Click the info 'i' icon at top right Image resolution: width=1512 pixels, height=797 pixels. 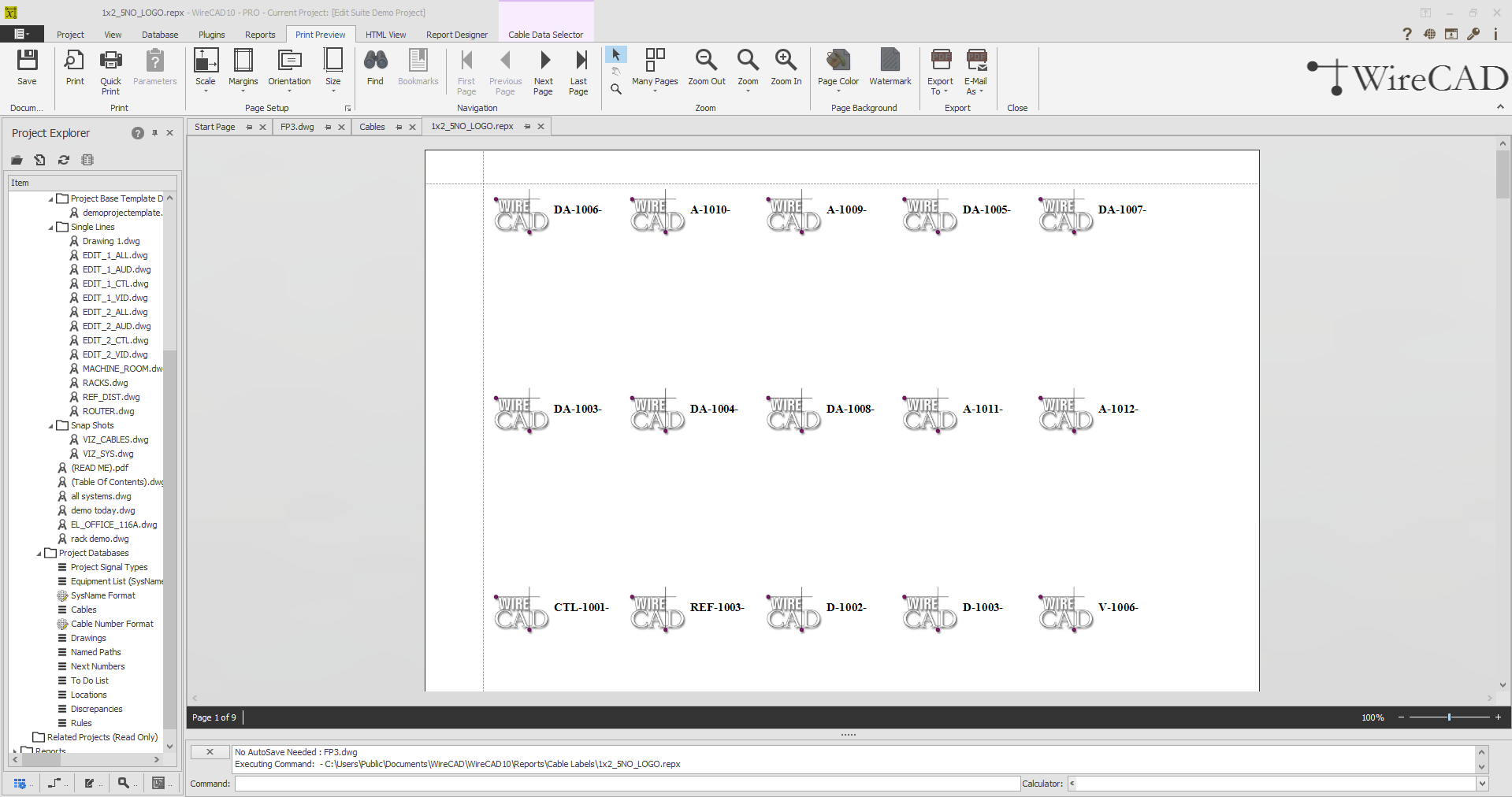pyautogui.click(x=1495, y=34)
